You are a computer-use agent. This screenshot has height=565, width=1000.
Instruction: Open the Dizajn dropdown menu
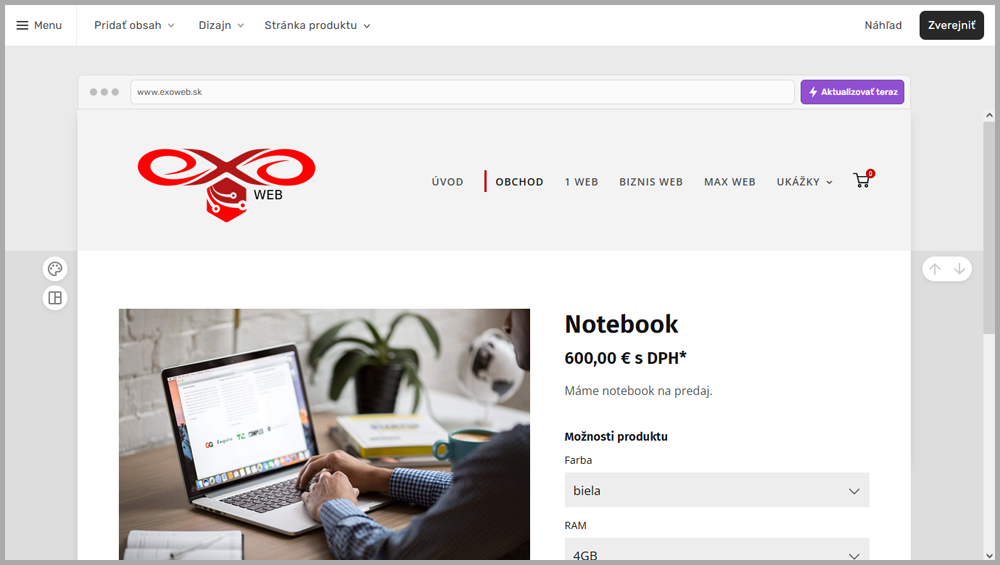click(221, 25)
